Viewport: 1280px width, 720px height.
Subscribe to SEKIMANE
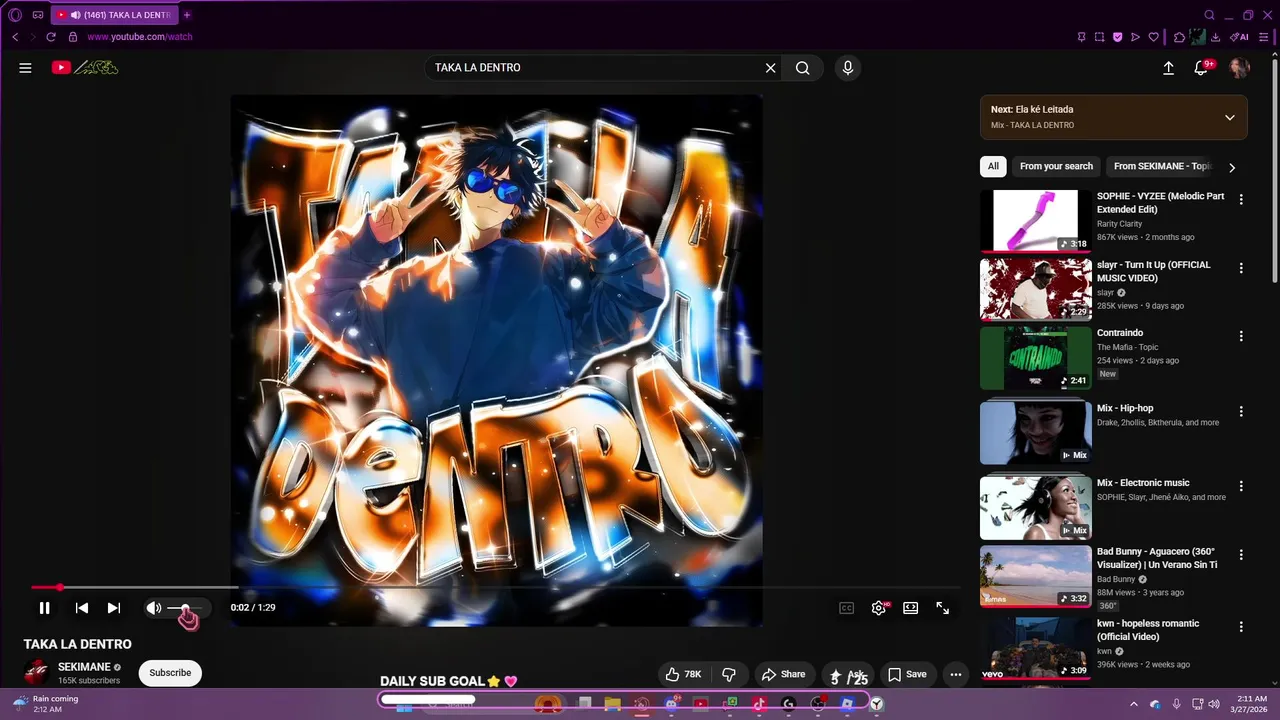tap(170, 673)
